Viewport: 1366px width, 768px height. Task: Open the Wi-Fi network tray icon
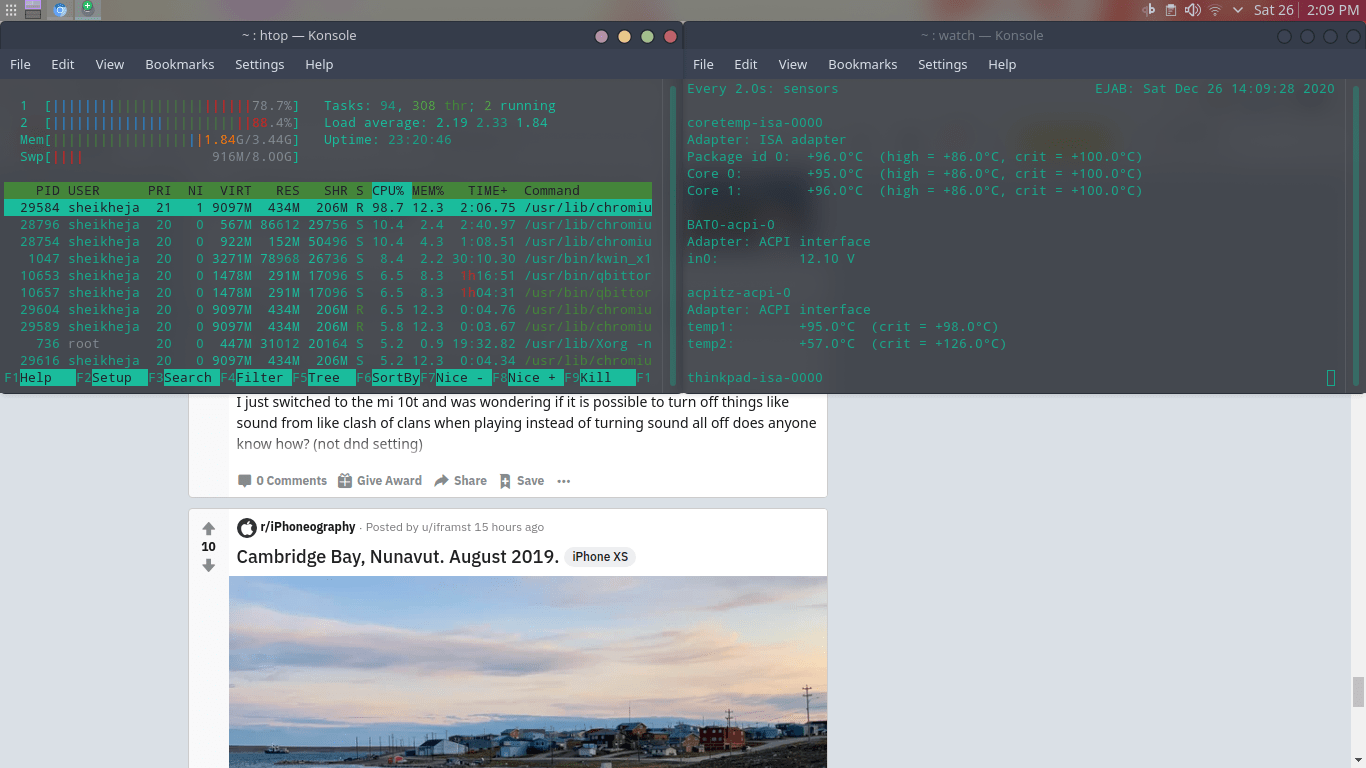pos(1215,10)
